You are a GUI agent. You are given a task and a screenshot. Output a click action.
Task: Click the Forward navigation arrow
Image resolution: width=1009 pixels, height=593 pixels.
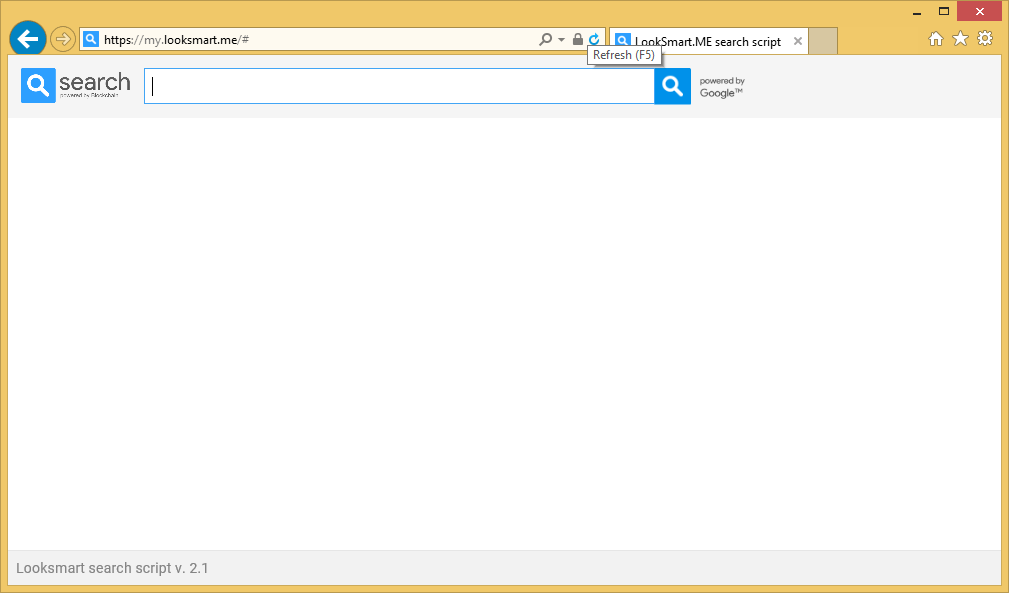(x=63, y=39)
